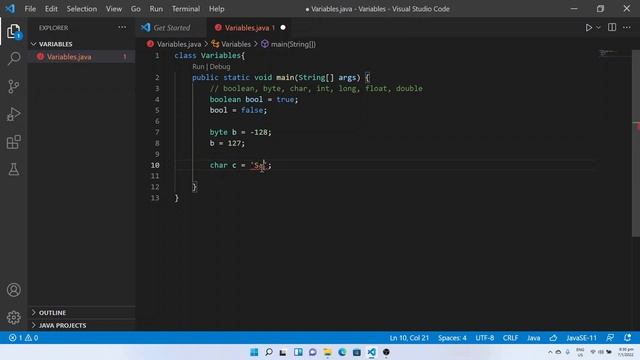640x360 pixels.
Task: Click VS Code icon in taskbar
Action: pos(371,352)
